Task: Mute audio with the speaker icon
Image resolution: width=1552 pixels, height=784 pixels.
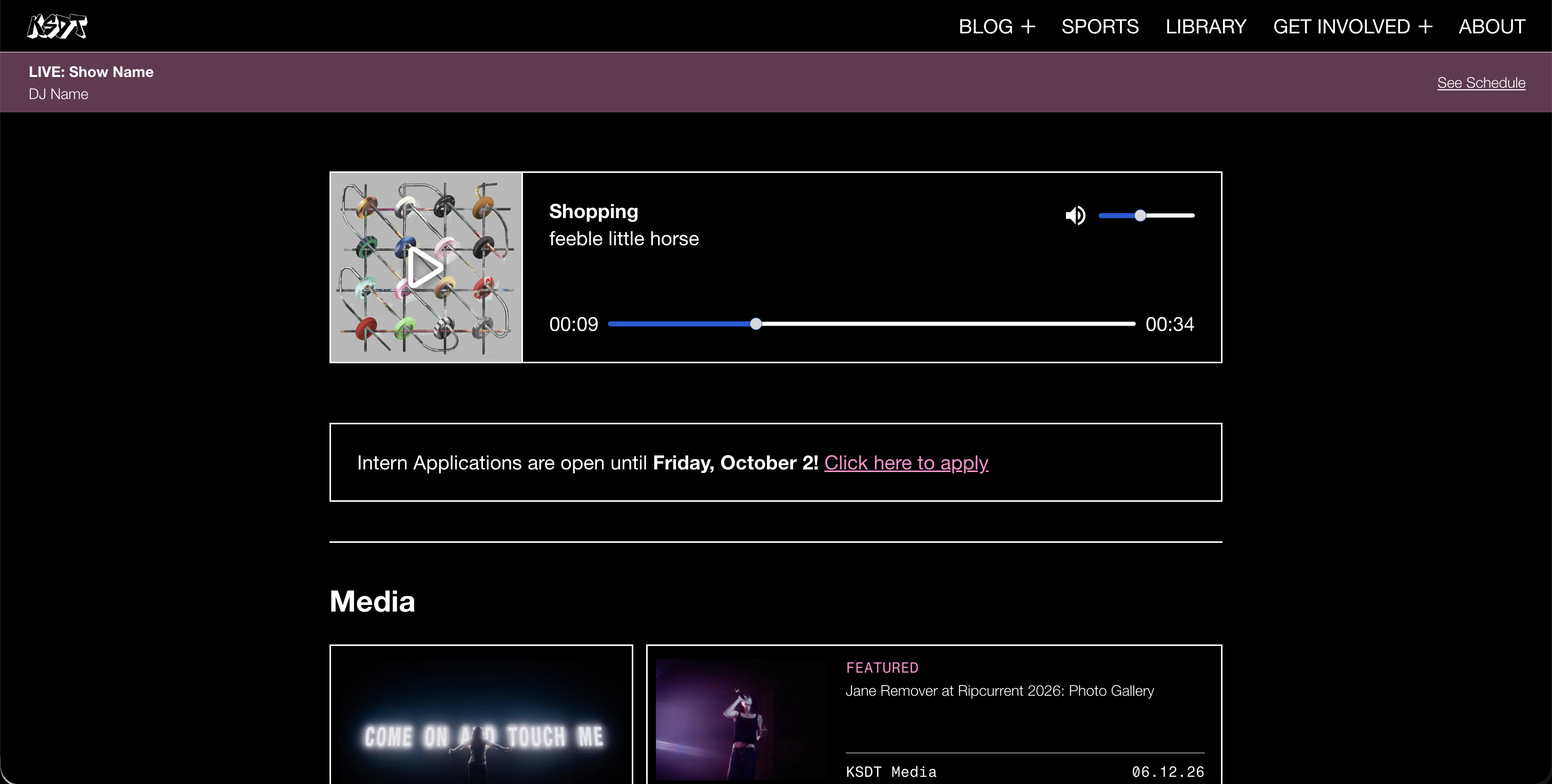Action: [1075, 215]
